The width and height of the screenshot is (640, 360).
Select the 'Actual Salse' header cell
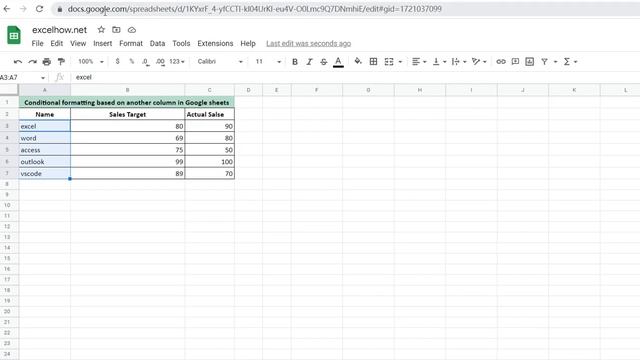click(x=209, y=114)
